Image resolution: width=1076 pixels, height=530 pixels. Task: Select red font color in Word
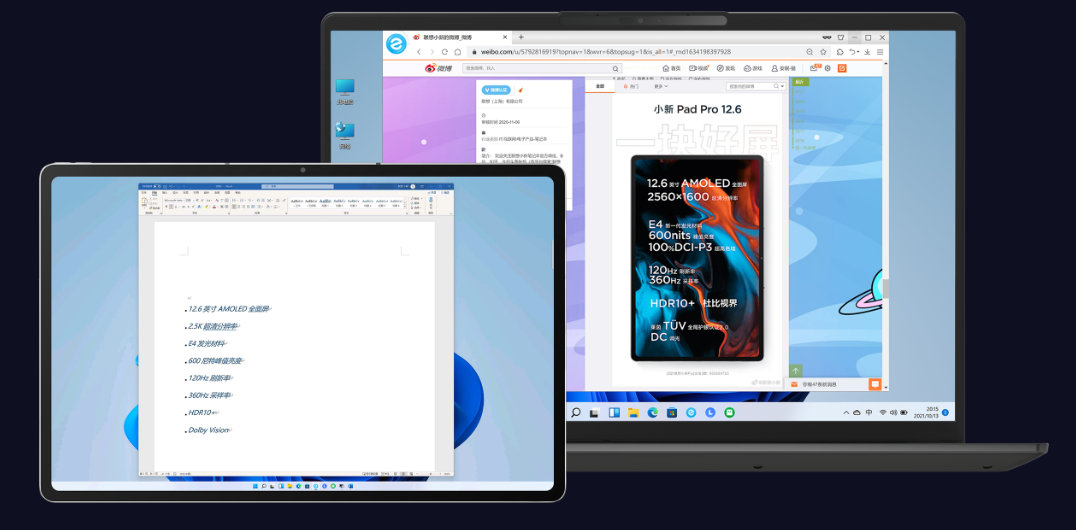pos(215,207)
